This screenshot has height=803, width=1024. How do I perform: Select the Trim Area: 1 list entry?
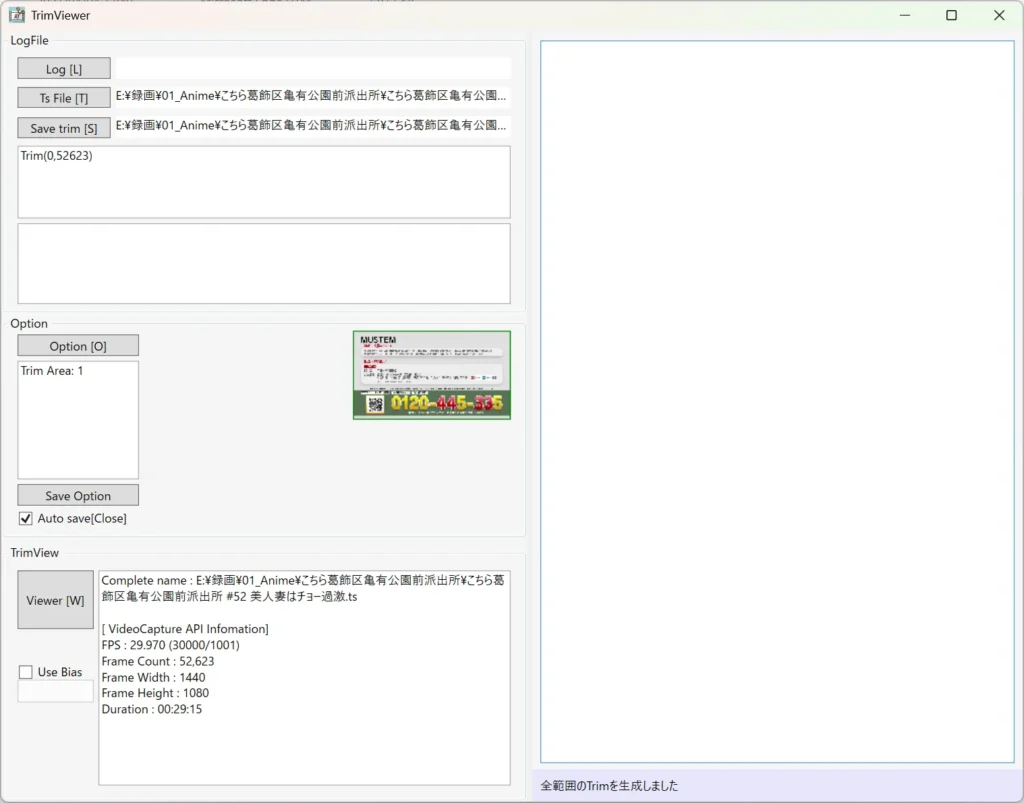[52, 371]
